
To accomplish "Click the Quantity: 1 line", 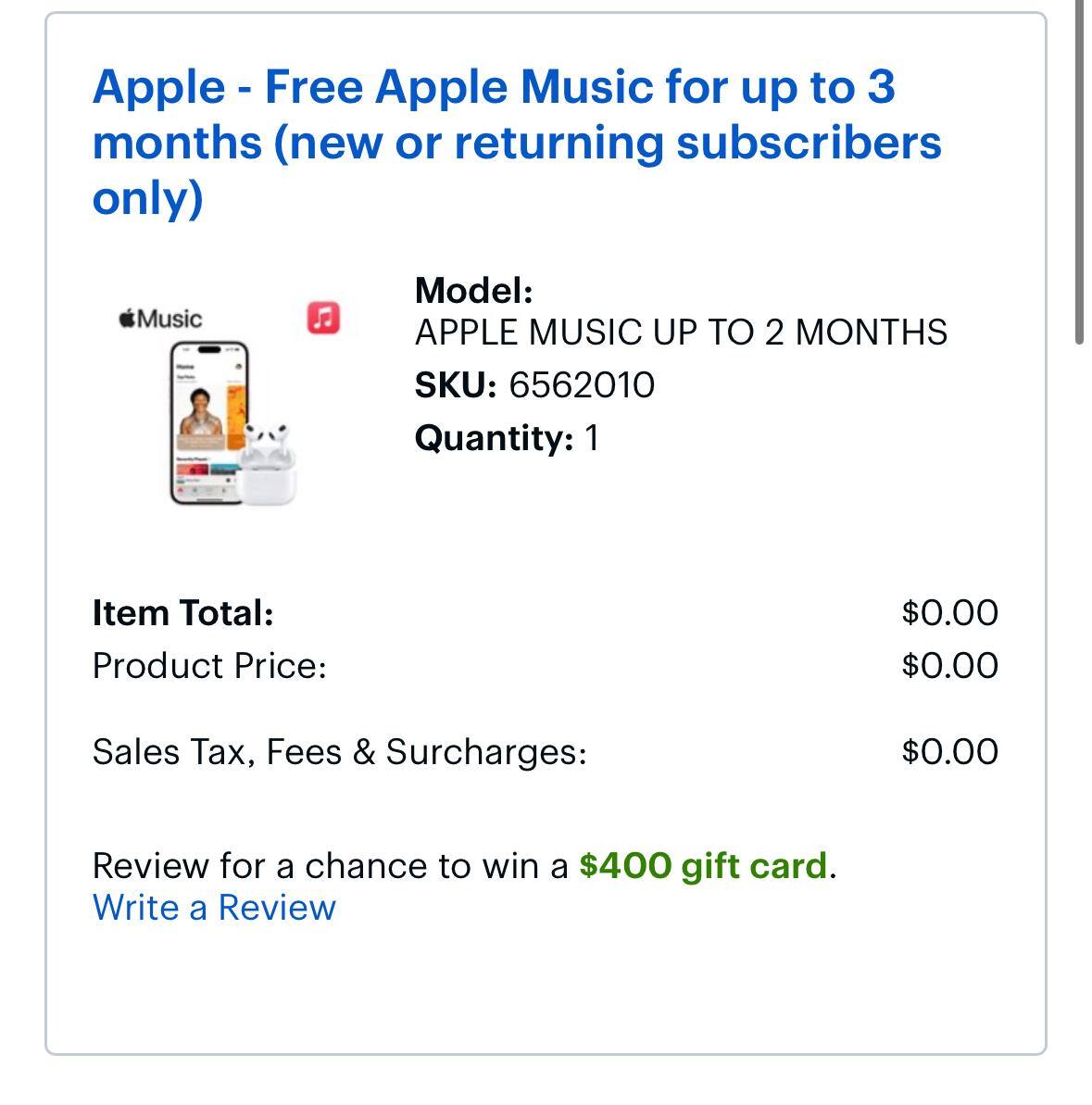I will [x=507, y=438].
